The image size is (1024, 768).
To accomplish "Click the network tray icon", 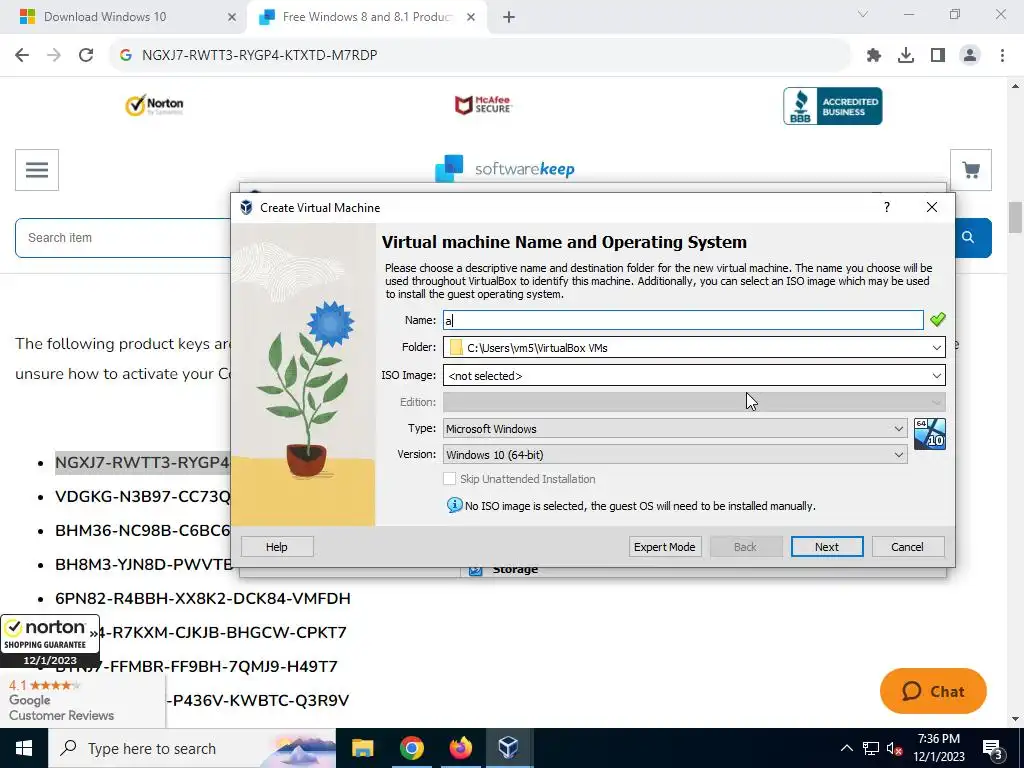I will point(871,748).
